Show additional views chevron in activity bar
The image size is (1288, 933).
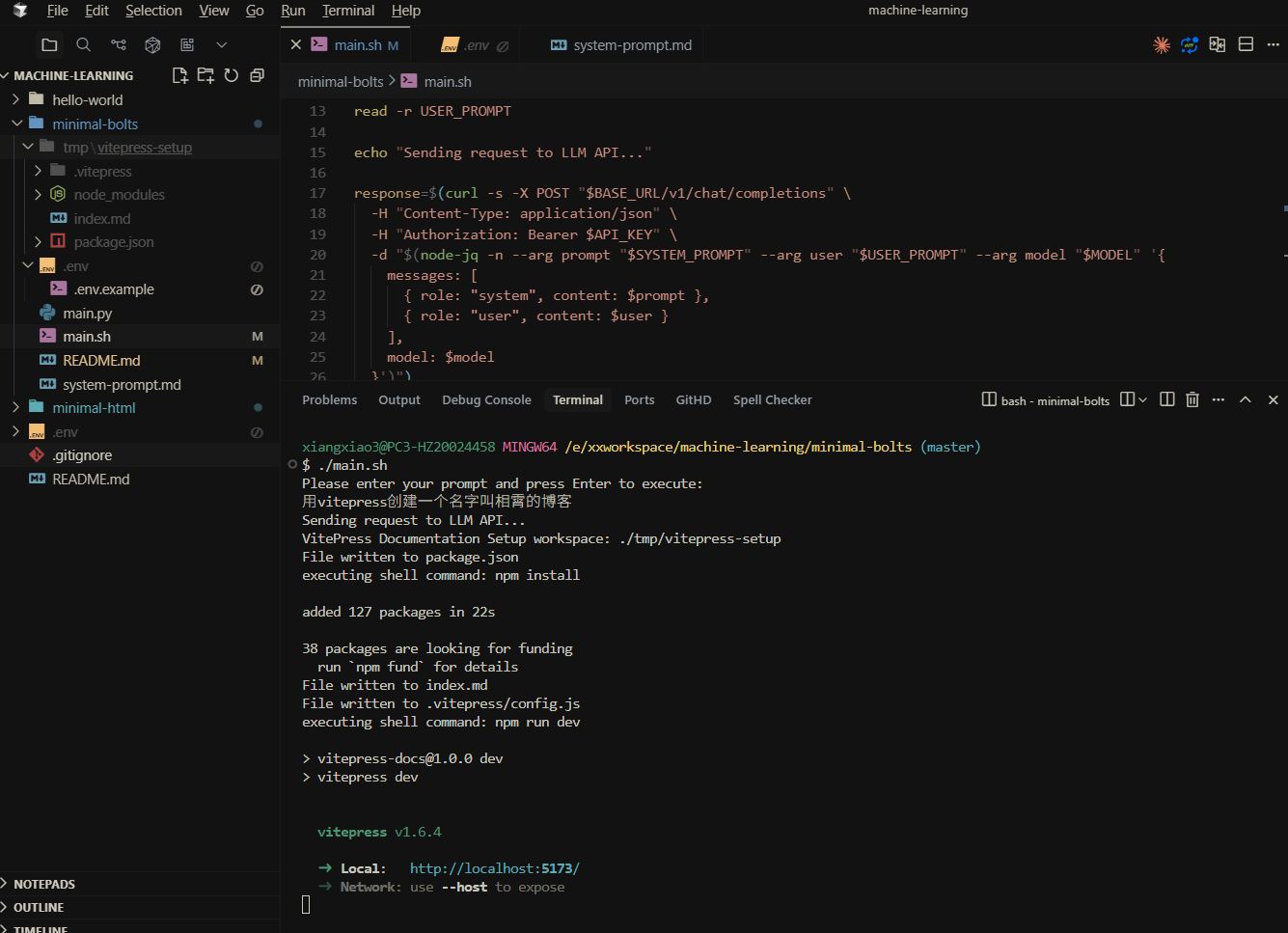click(222, 44)
